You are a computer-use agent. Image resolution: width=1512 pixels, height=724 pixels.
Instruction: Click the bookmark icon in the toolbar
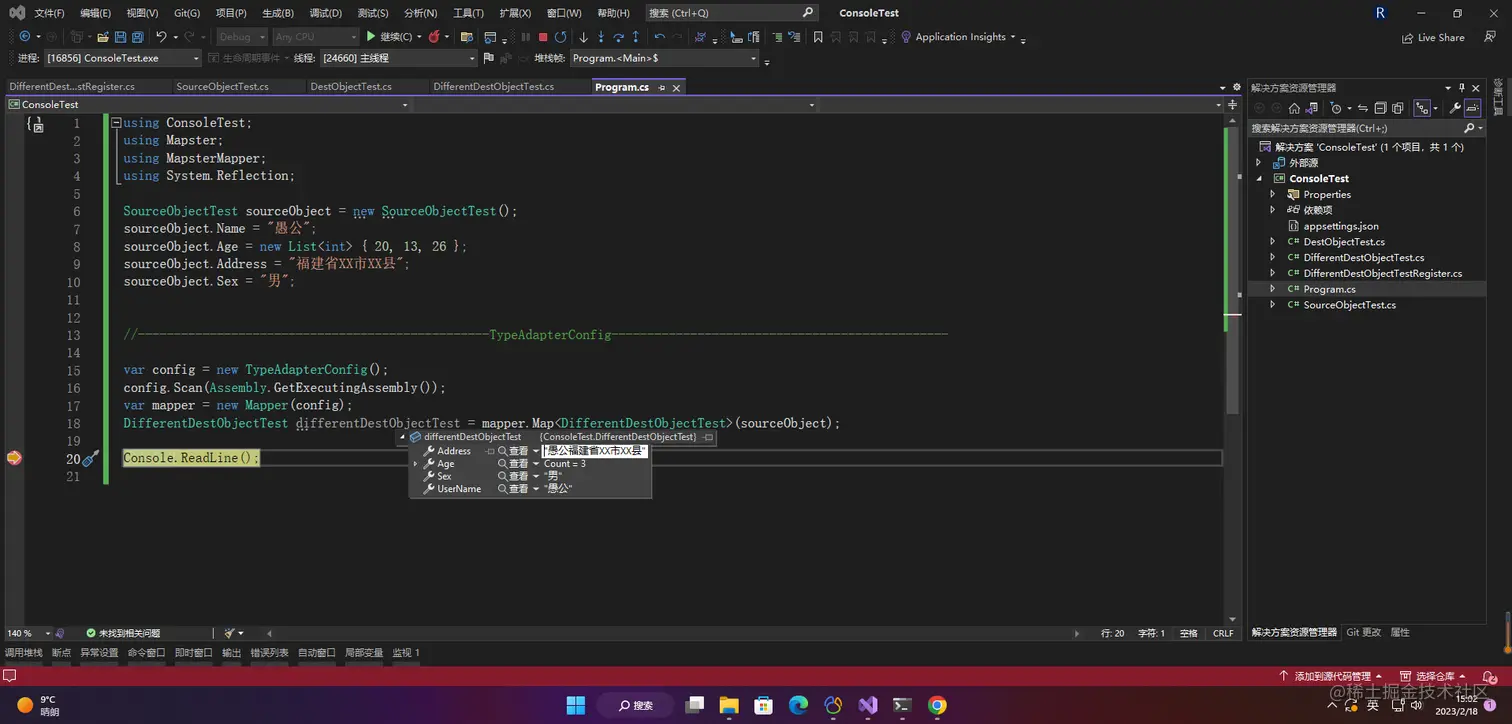(818, 37)
